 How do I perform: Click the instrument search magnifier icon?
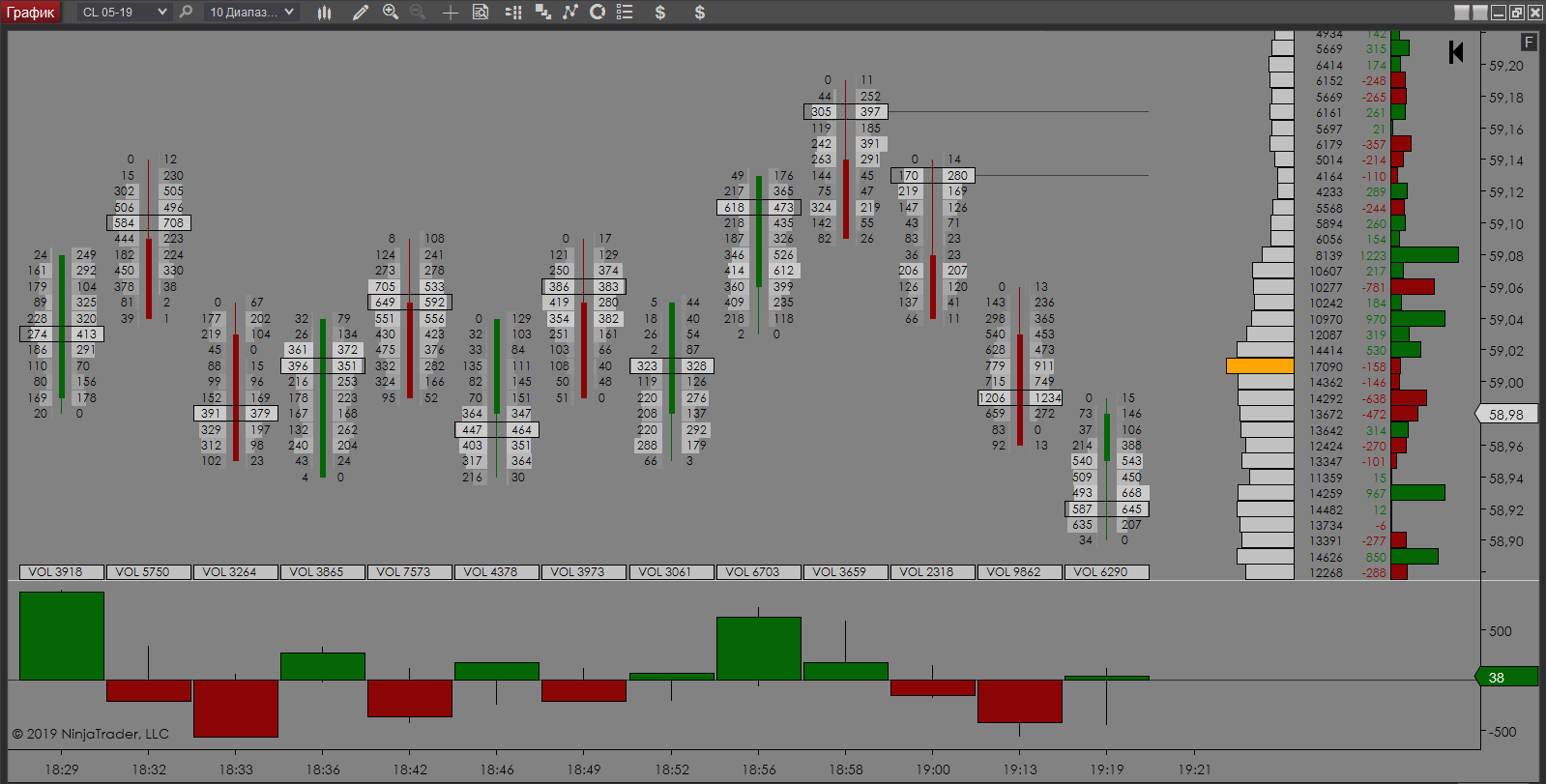[x=186, y=13]
